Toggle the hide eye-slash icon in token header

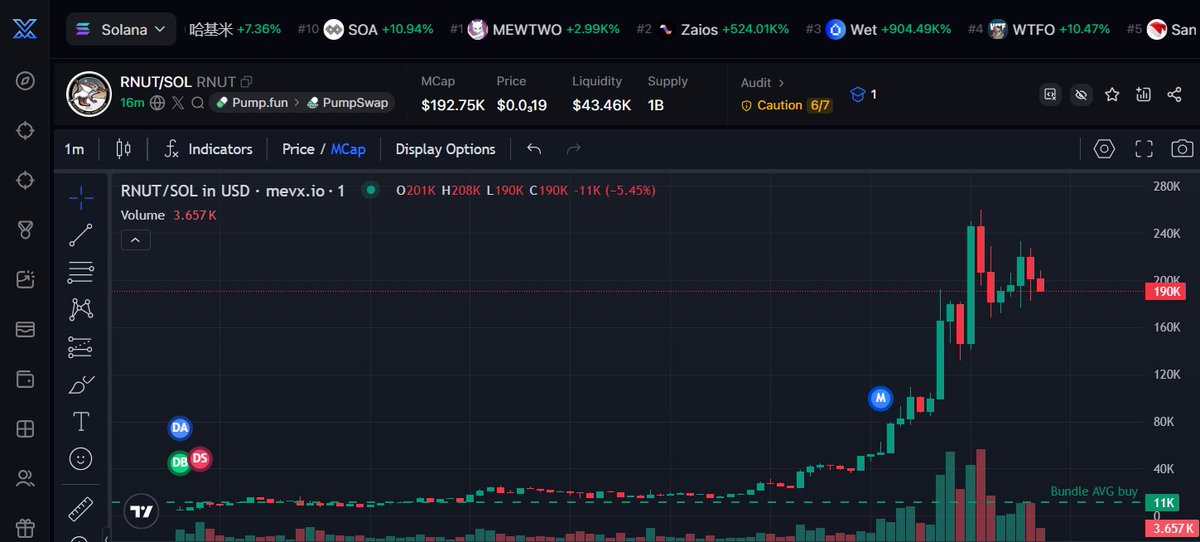1080,94
